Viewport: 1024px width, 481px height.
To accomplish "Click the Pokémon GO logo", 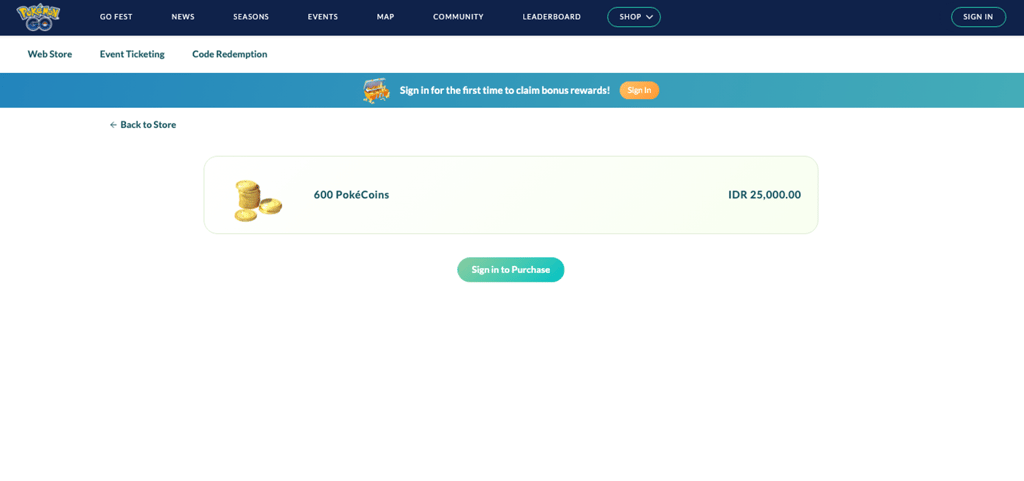I will (38, 17).
